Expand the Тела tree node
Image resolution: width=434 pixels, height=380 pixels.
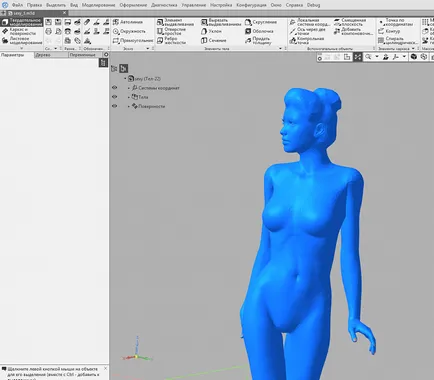pos(129,97)
